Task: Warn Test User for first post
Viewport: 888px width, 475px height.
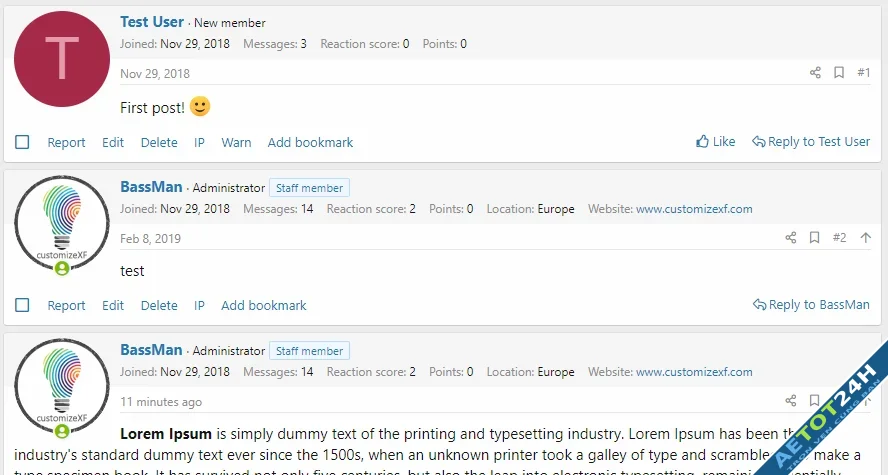Action: [236, 142]
